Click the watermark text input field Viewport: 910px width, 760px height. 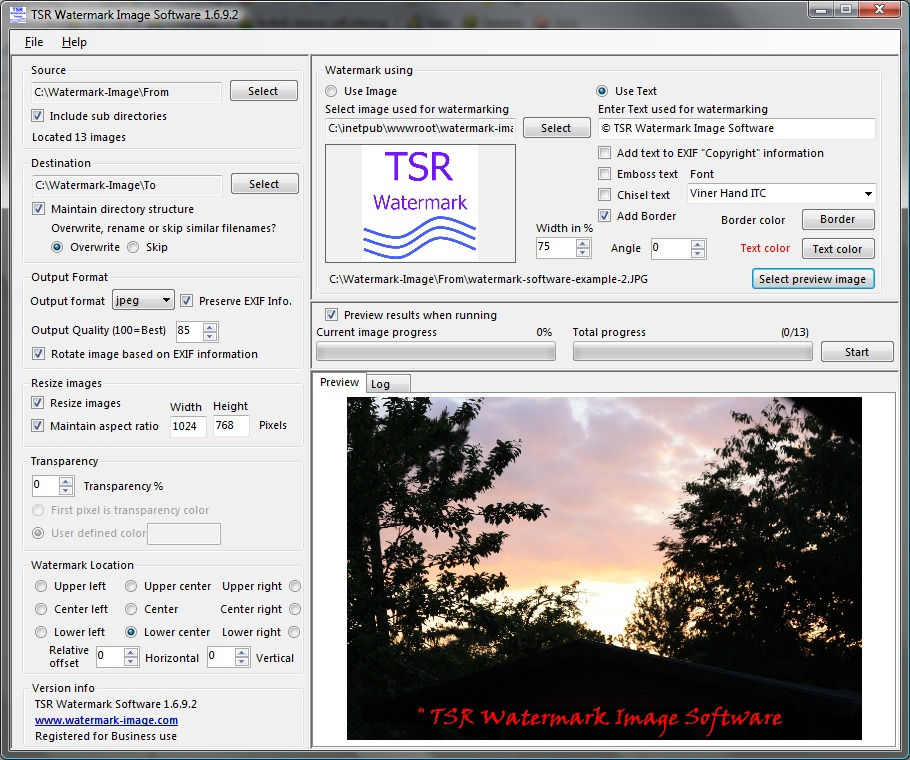point(736,128)
